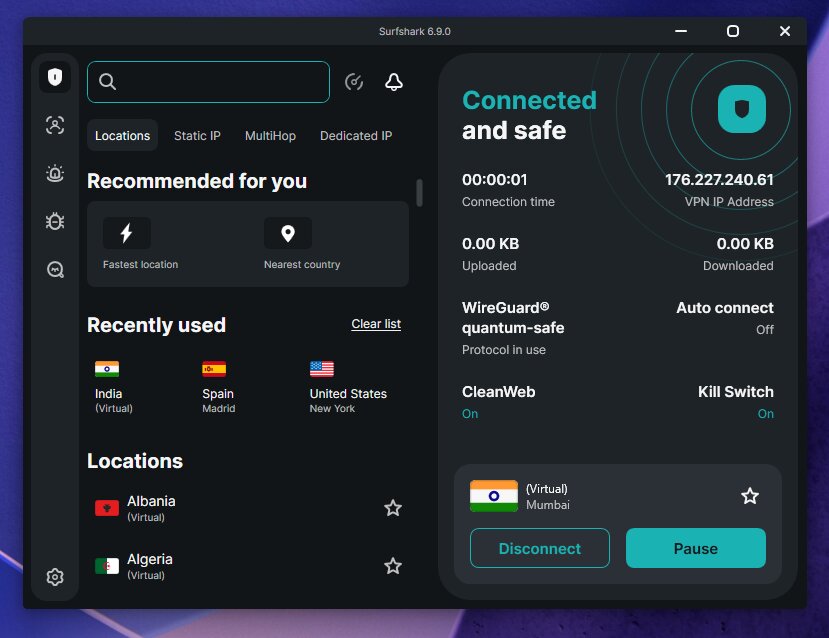Image resolution: width=829 pixels, height=638 pixels.
Task: Favorite the Albania location star
Action: 393,508
